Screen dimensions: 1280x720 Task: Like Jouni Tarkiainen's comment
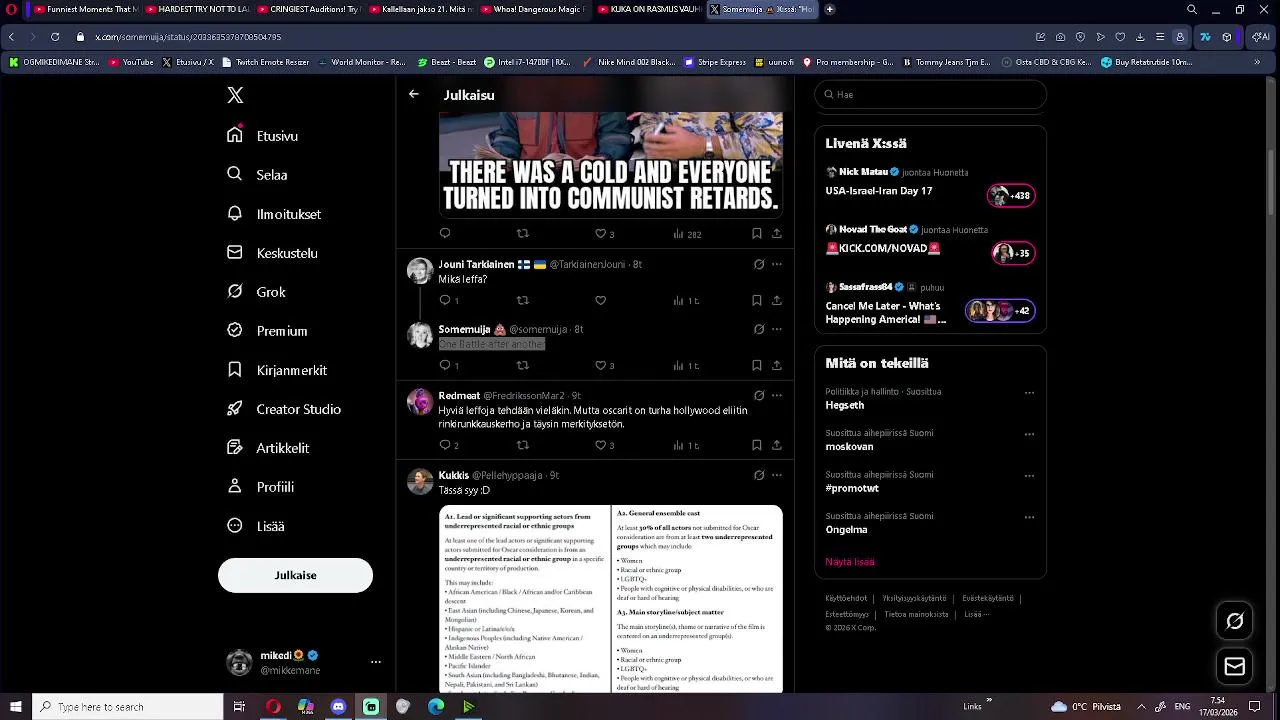(600, 300)
